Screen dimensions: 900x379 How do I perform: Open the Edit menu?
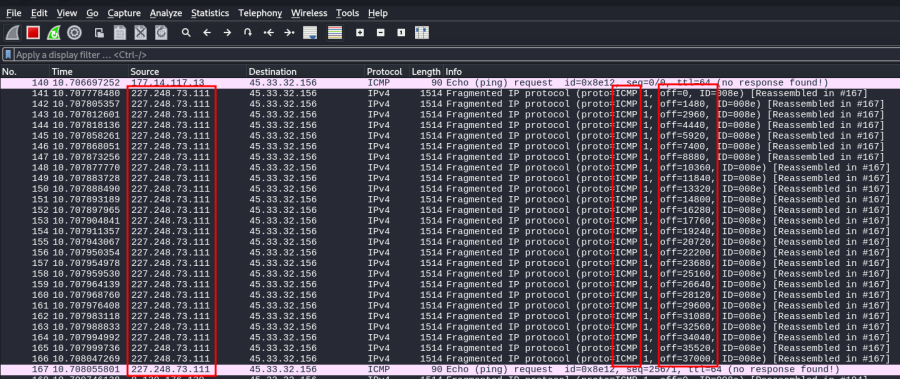coord(40,13)
